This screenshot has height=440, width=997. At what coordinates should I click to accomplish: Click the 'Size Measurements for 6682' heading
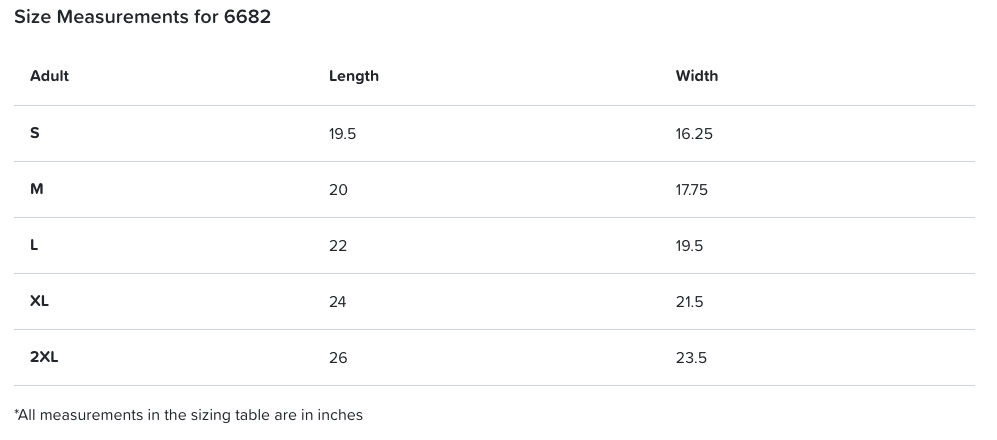click(x=143, y=17)
